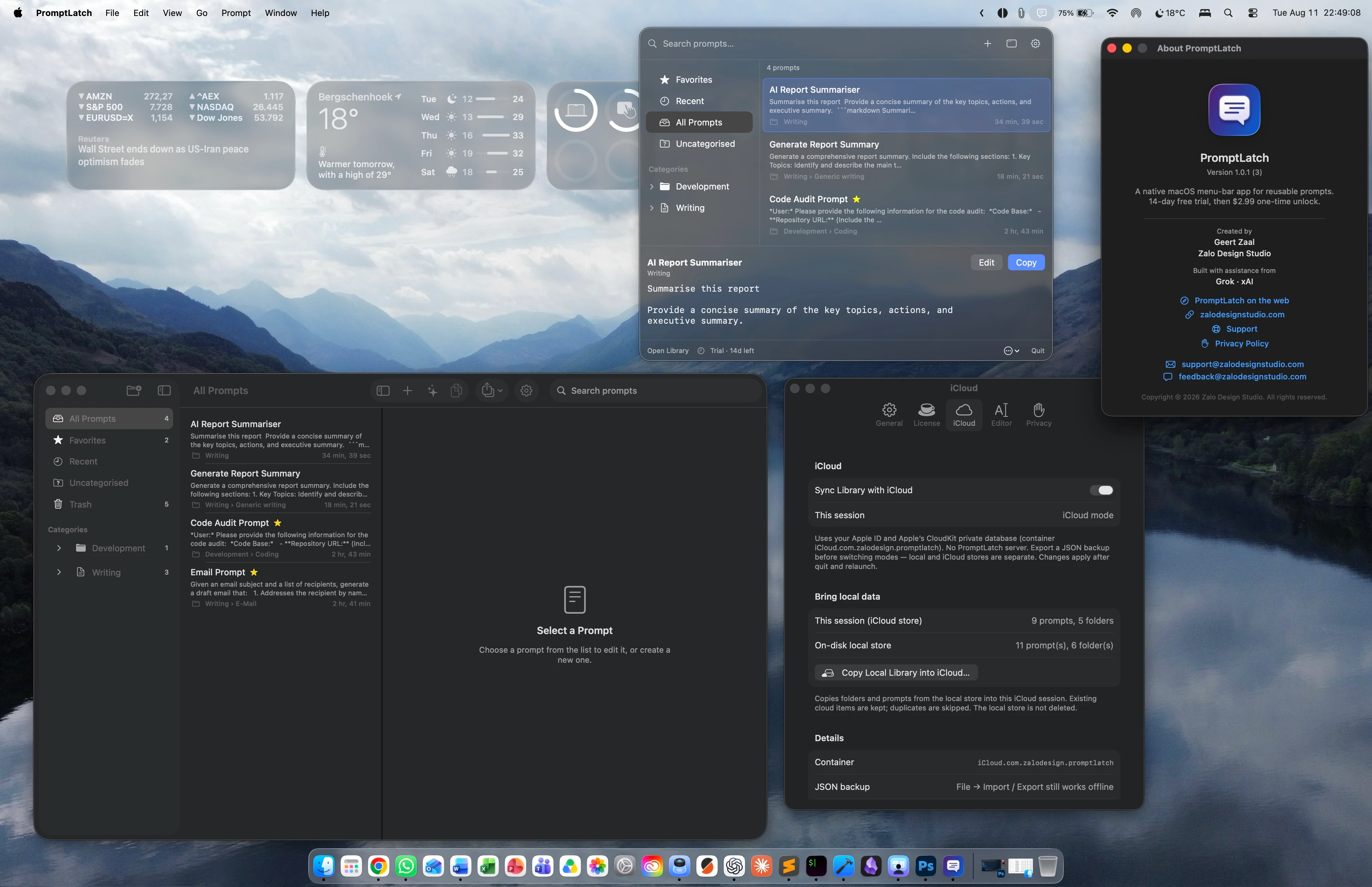Click the PromptLatch menu bar status icon

coord(1042,13)
